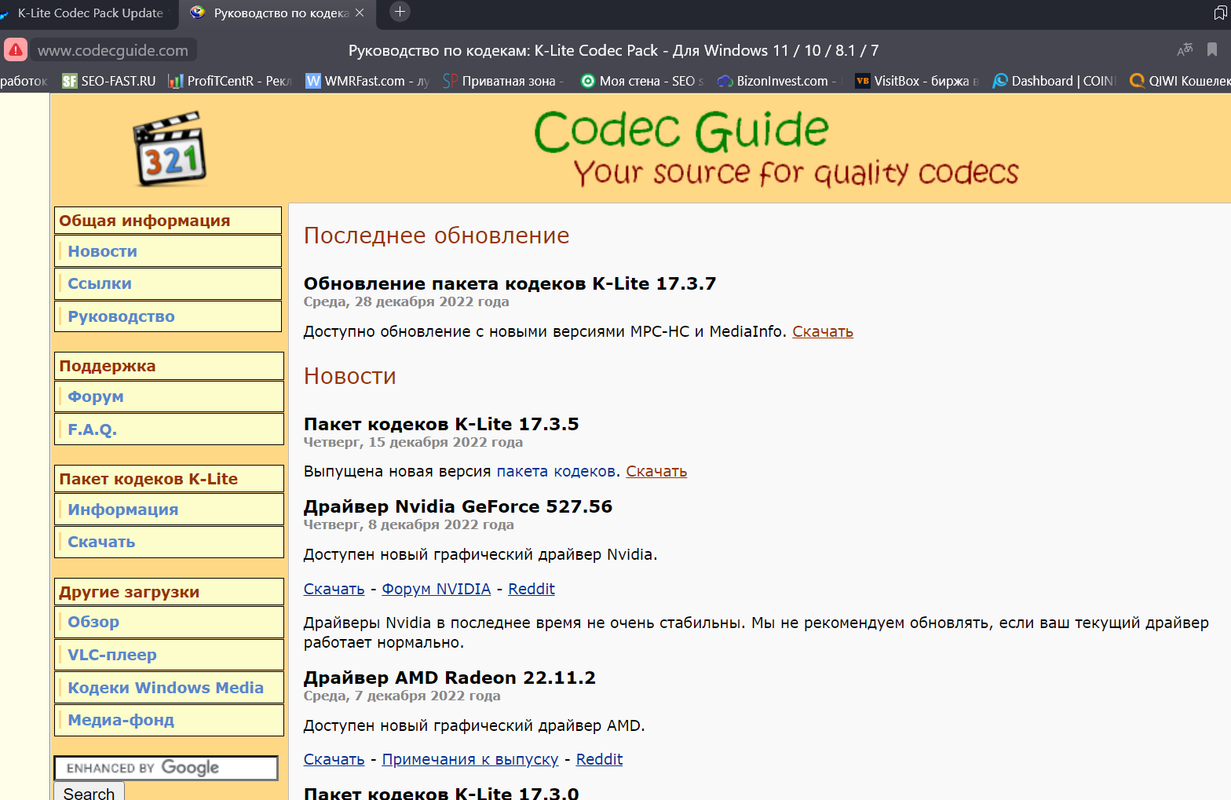
Task: Click the page translate icon
Action: pos(1185,50)
